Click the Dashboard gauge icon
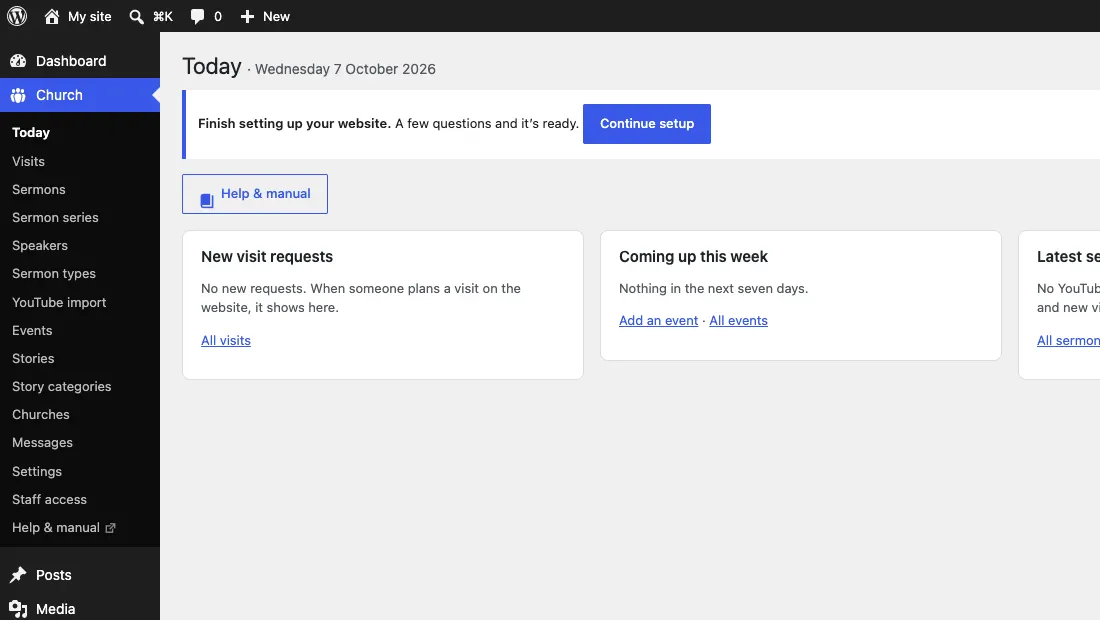The width and height of the screenshot is (1100, 620). 18,61
